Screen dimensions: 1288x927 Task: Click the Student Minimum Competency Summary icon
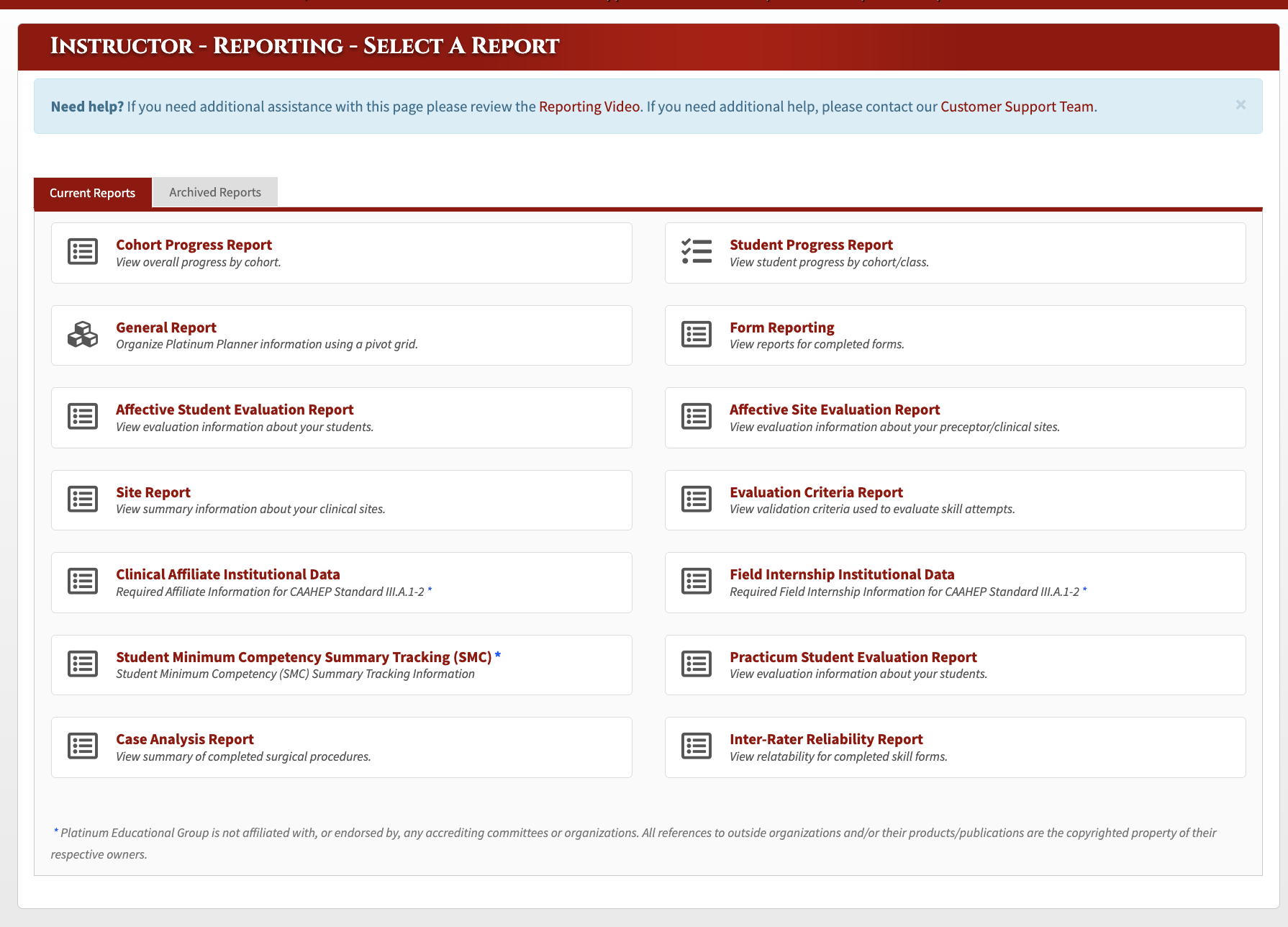click(x=83, y=664)
